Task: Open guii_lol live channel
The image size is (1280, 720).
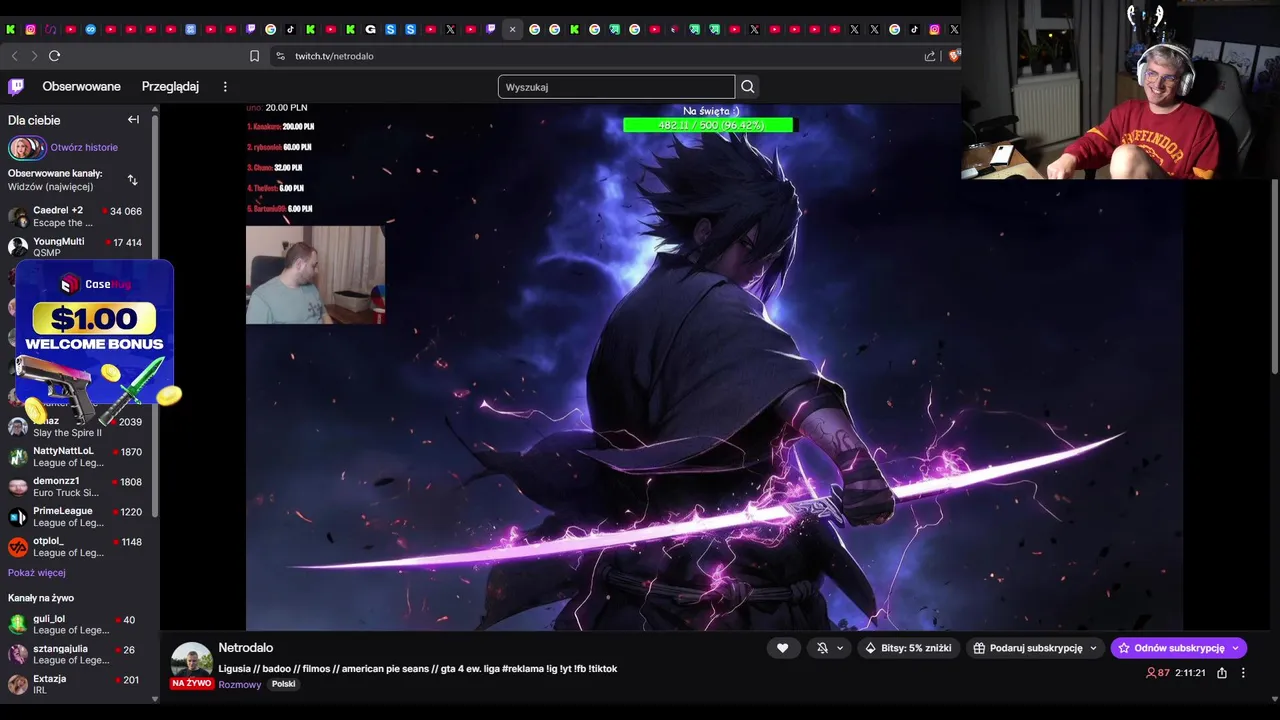Action: (77, 625)
